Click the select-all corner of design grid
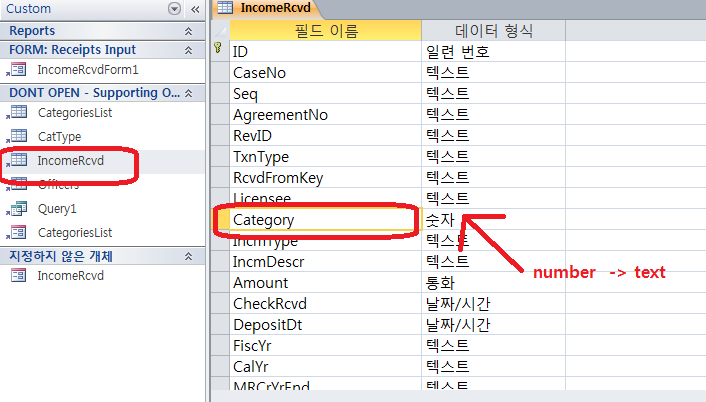 click(220, 31)
